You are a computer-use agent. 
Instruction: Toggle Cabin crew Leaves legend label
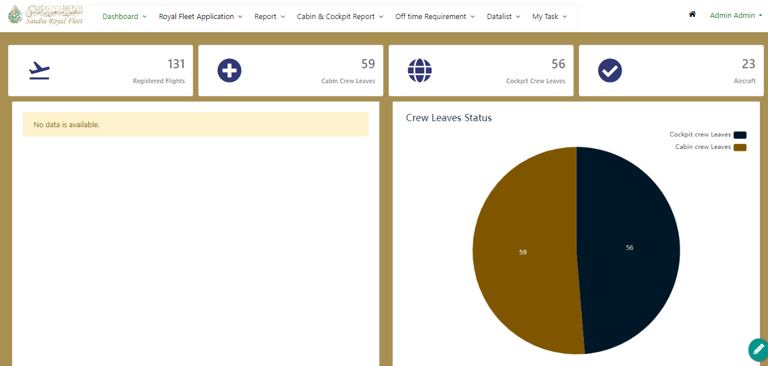click(703, 147)
